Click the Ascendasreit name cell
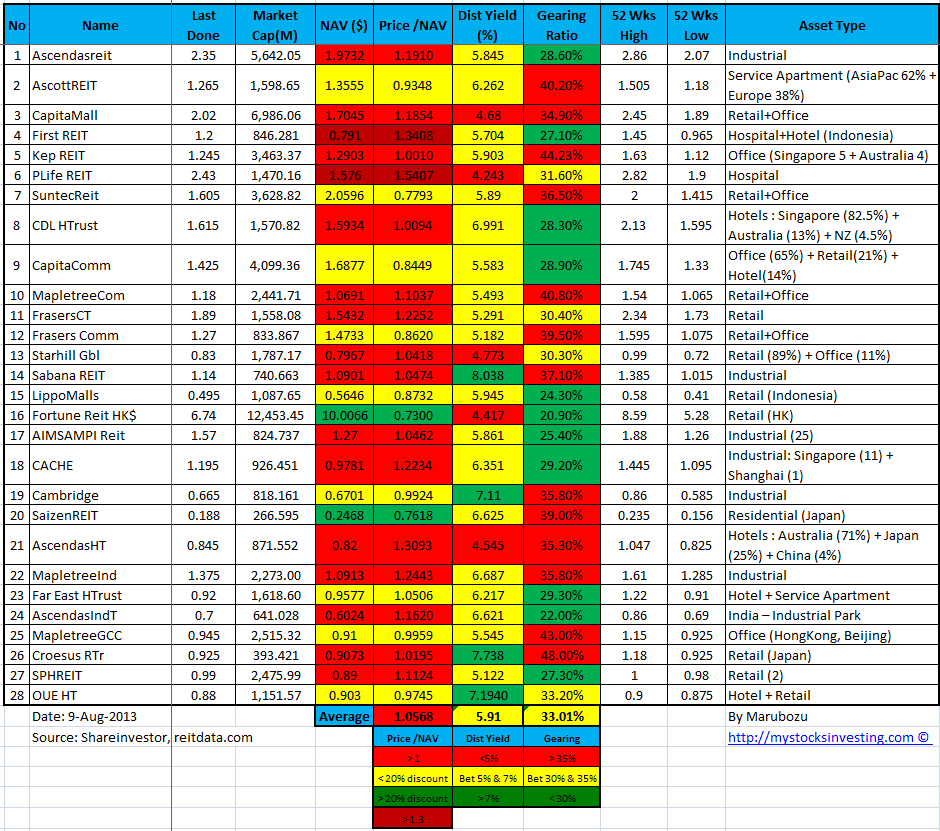This screenshot has height=831, width=940. click(100, 55)
